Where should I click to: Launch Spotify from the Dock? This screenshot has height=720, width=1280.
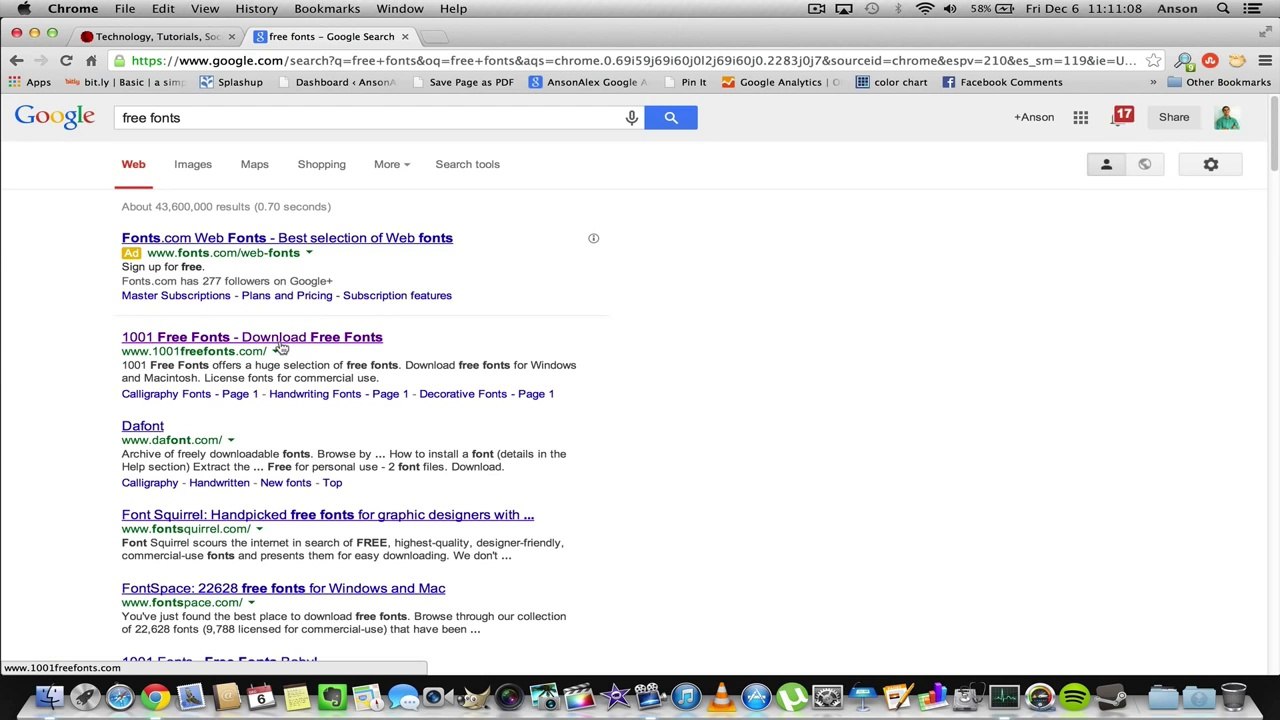tap(1076, 696)
